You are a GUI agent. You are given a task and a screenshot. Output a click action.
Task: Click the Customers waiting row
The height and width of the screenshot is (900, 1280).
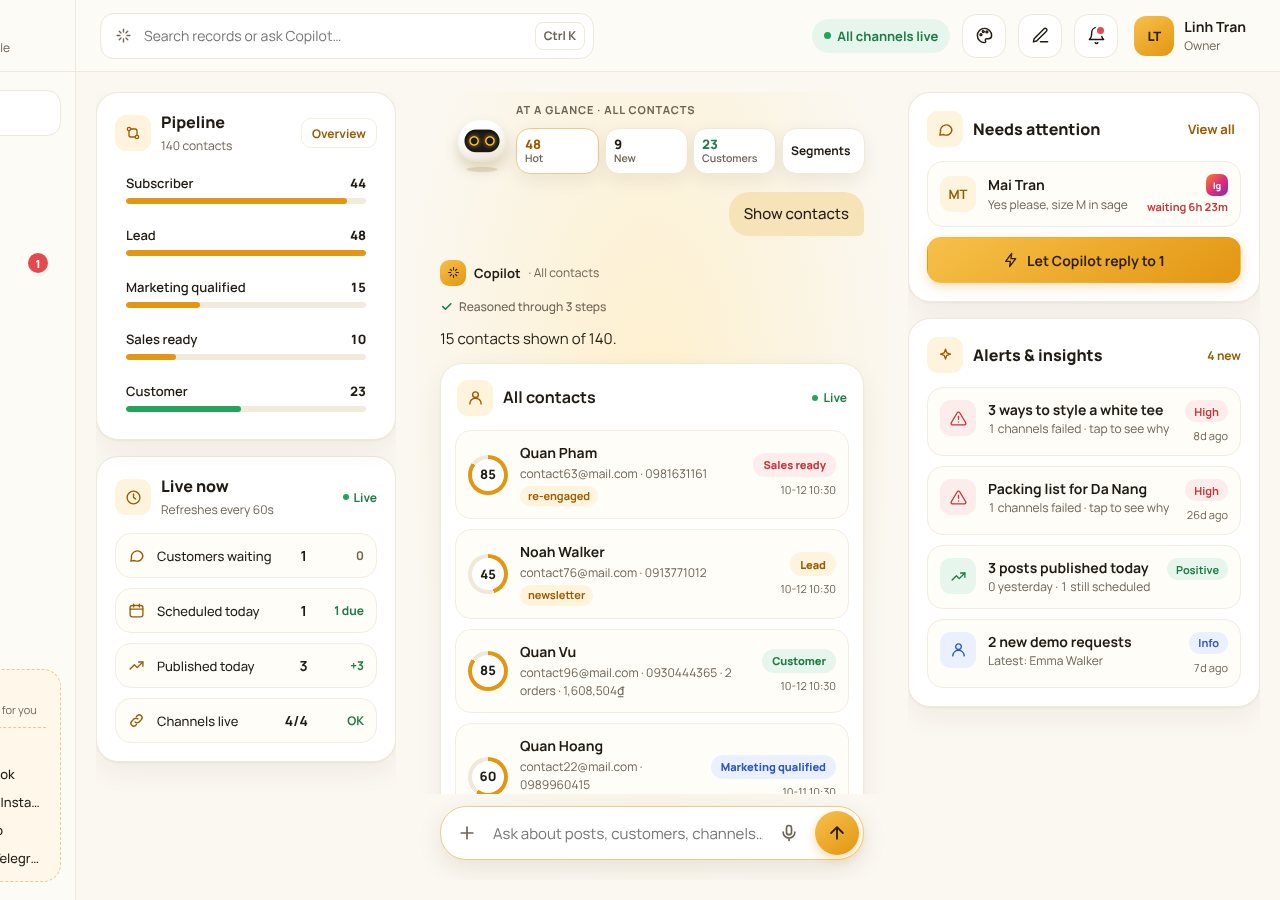click(246, 556)
